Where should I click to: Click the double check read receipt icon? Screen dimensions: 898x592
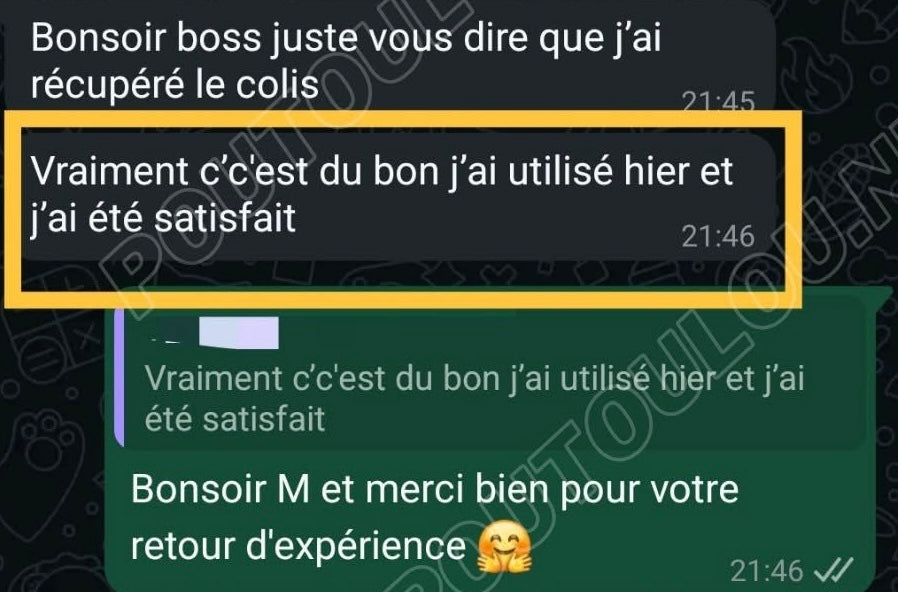click(833, 569)
